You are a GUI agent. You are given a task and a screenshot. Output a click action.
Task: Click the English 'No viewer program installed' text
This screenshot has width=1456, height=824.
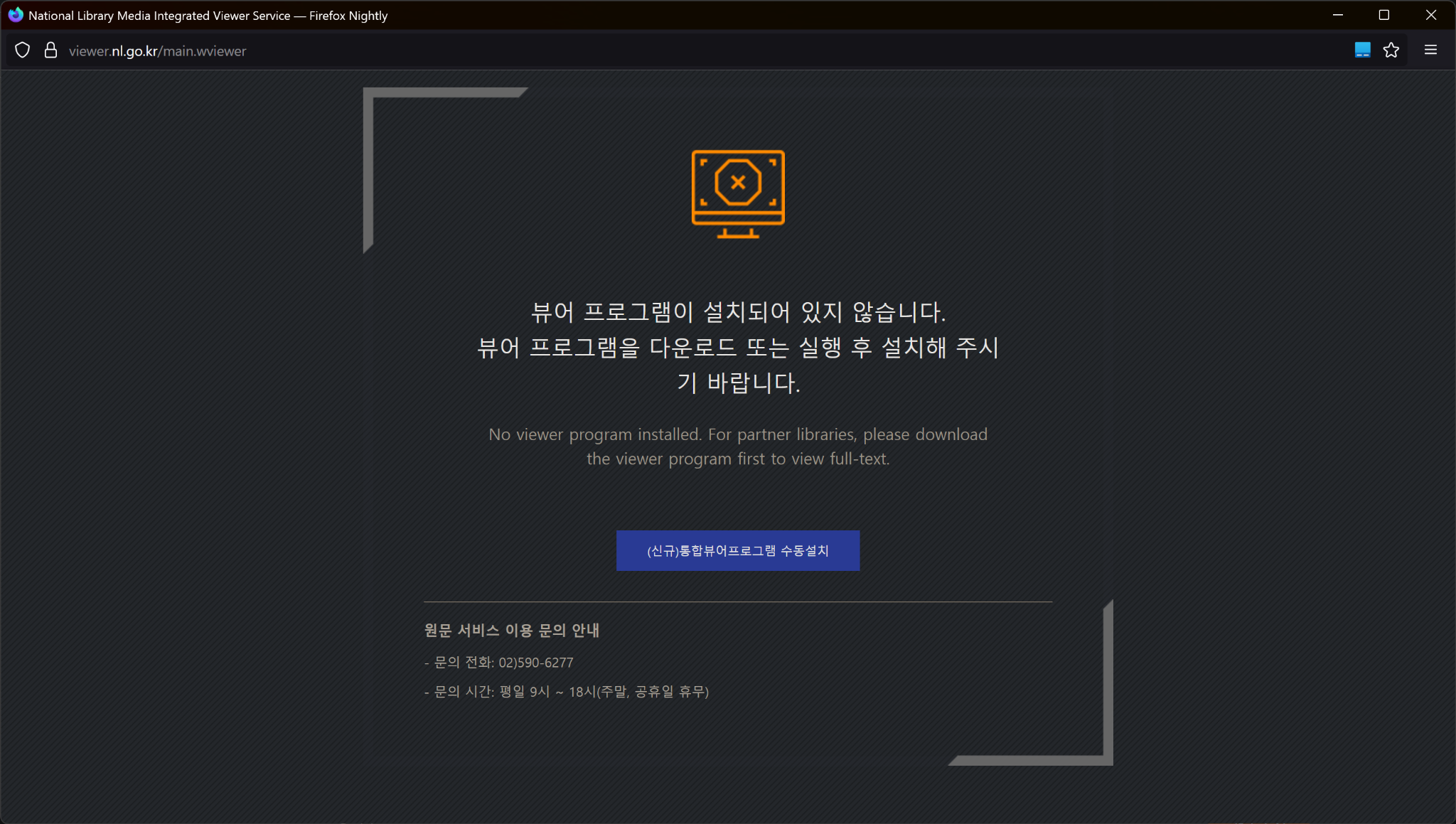click(738, 446)
